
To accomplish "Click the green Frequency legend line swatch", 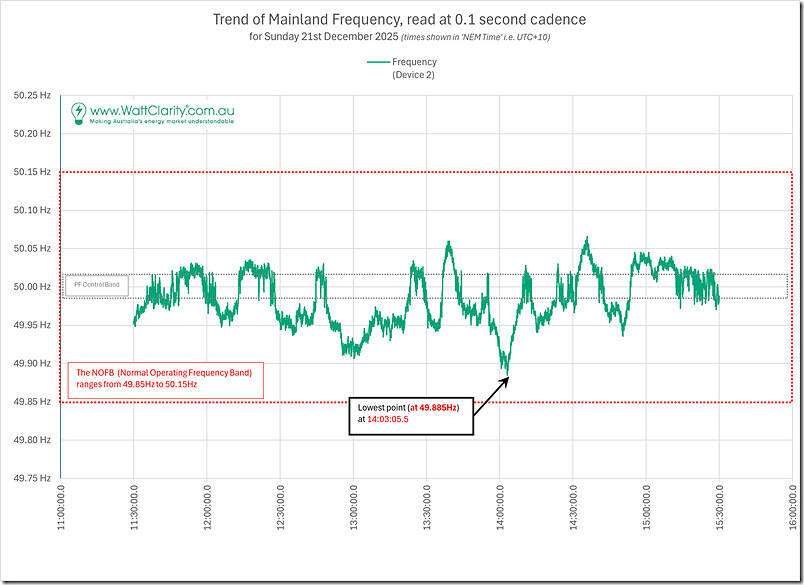I will click(378, 62).
